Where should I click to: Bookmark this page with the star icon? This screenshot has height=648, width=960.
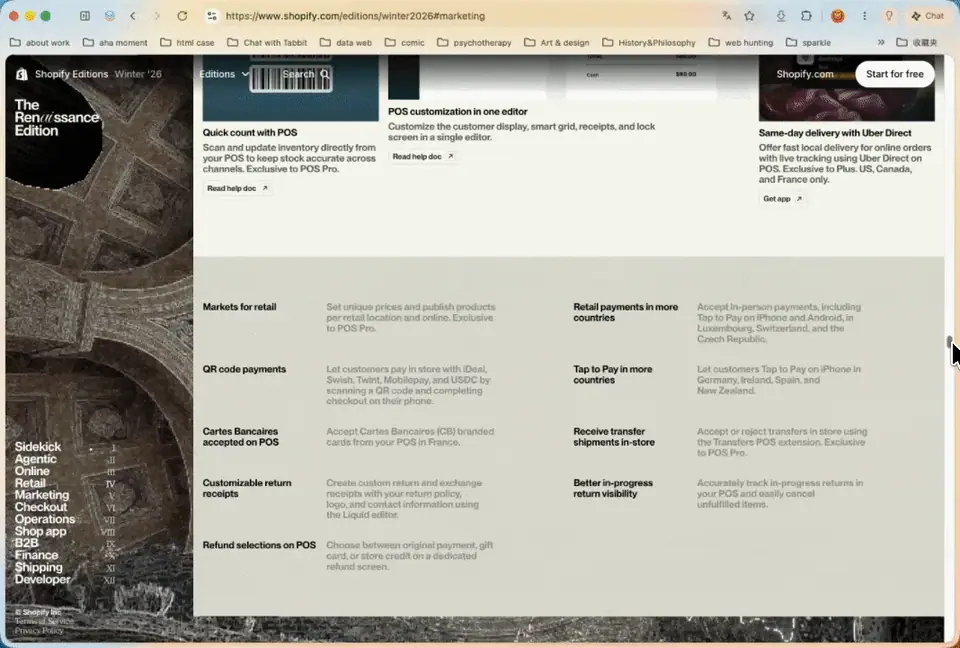pos(749,16)
